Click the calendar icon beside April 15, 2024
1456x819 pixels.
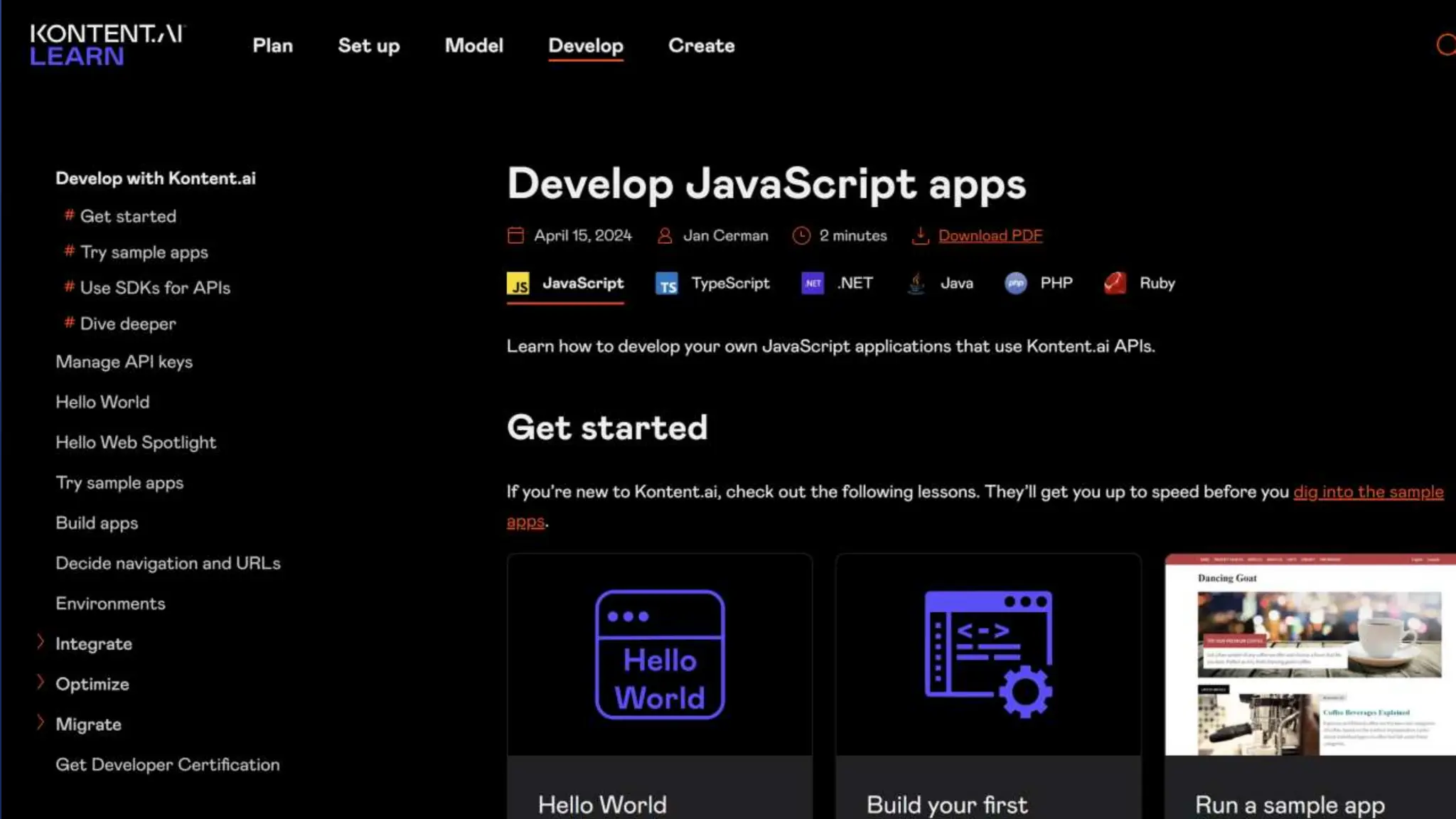click(515, 235)
